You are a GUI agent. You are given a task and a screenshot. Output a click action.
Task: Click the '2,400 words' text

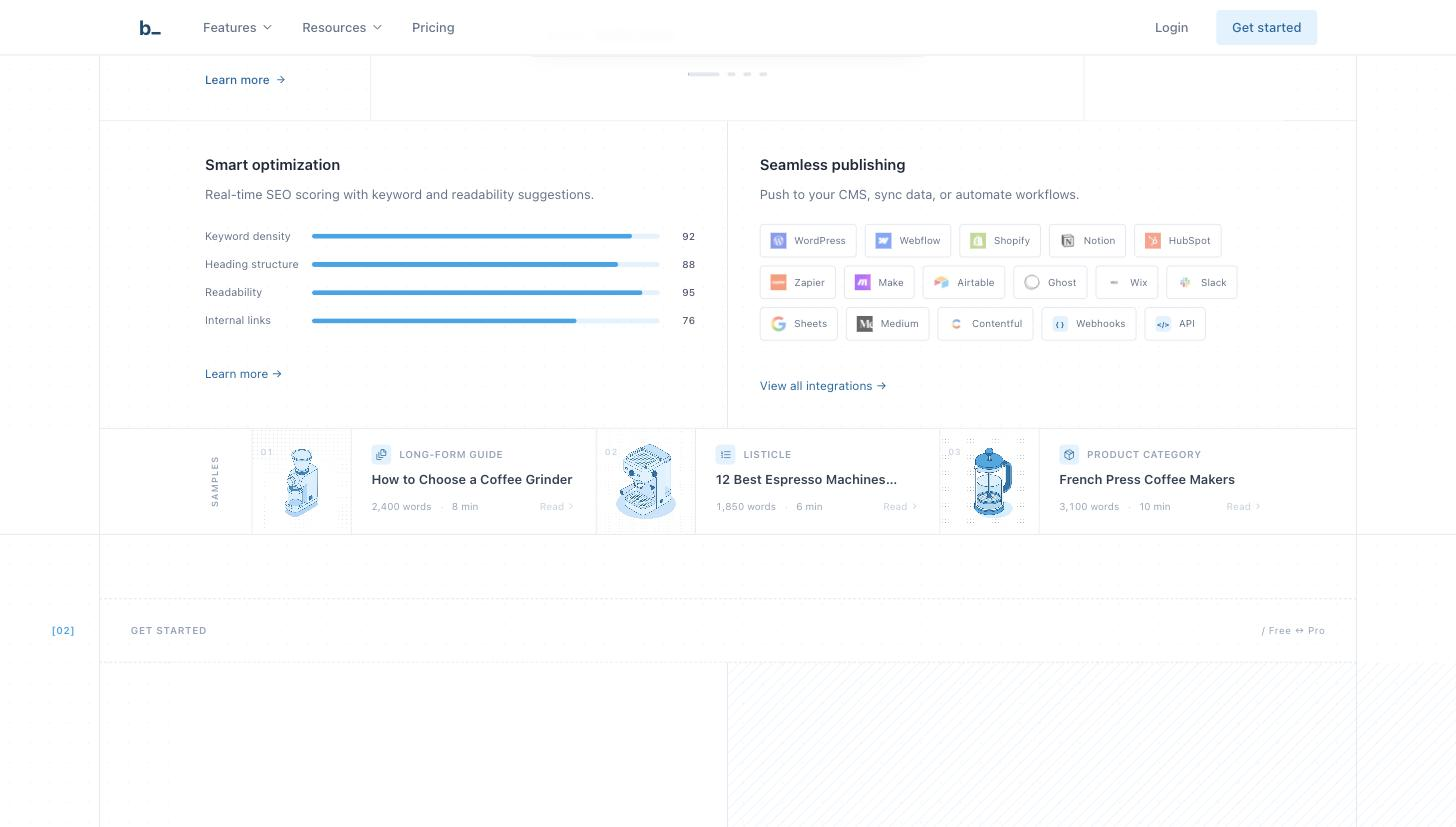tap(401, 507)
